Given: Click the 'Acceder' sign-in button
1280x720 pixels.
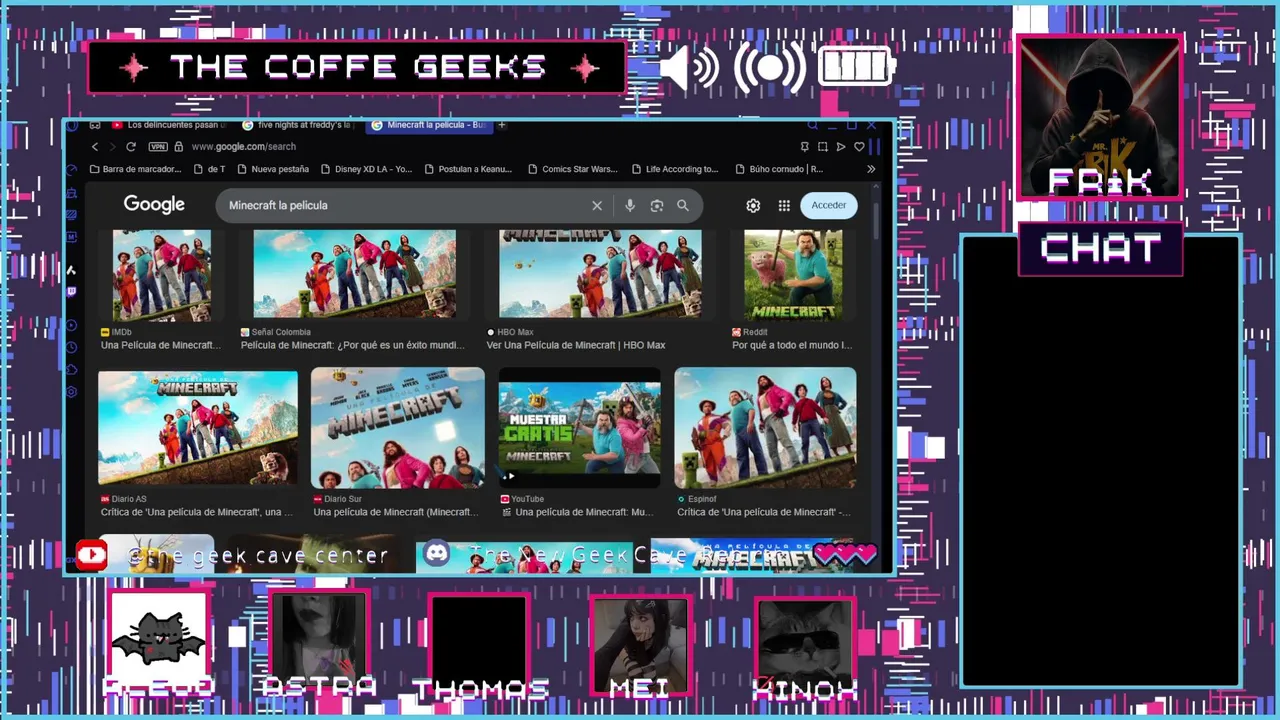Looking at the screenshot, I should tap(829, 205).
